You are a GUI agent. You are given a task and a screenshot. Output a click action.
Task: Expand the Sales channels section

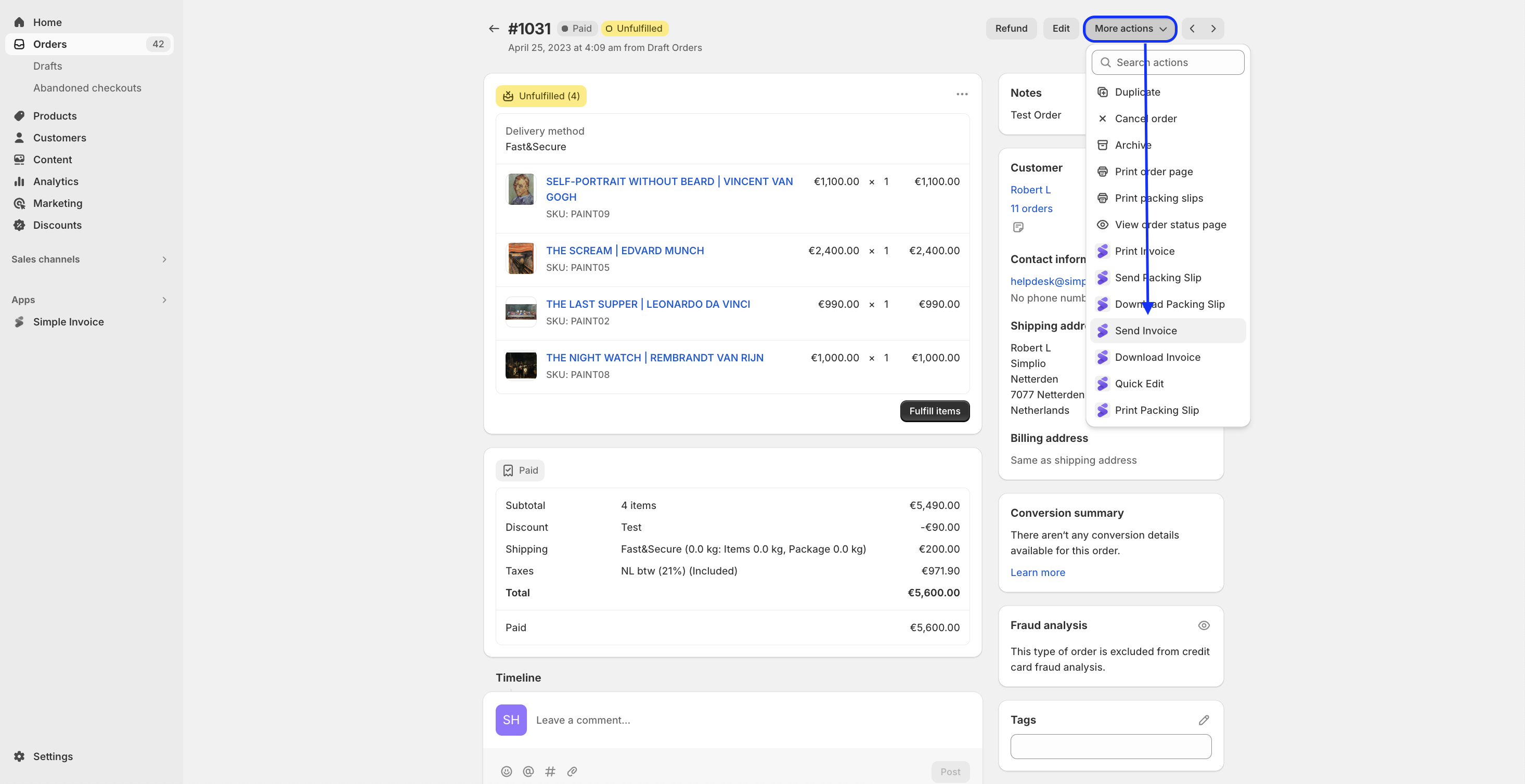point(164,259)
